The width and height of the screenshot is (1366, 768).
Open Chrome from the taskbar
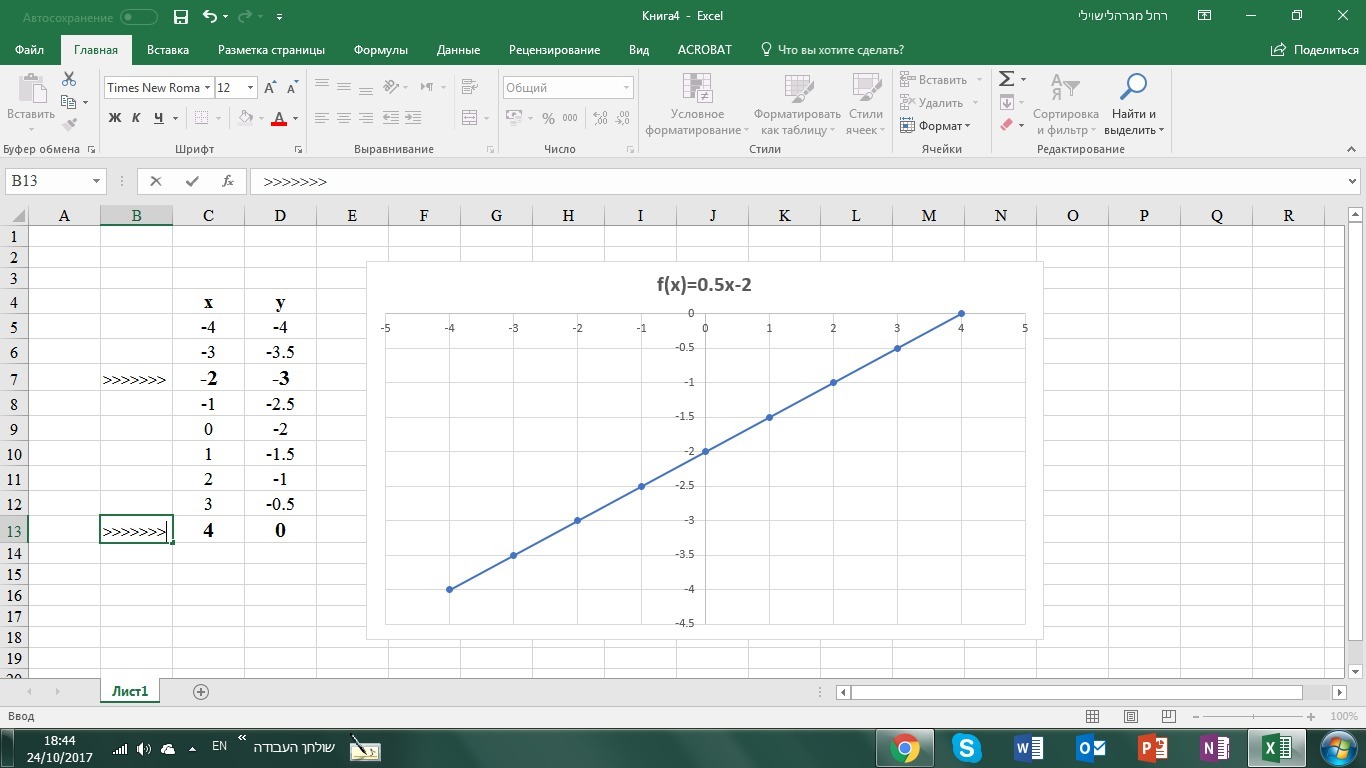[x=905, y=748]
